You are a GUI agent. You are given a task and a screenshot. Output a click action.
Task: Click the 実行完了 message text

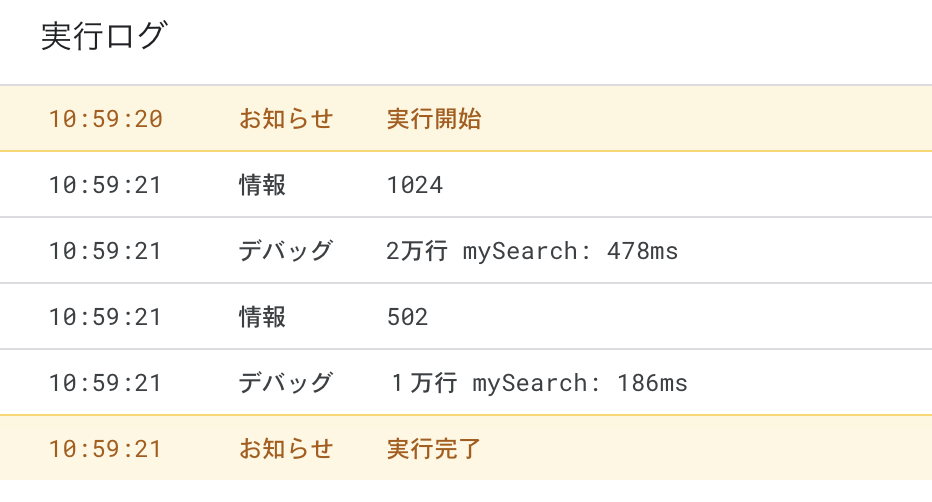(434, 449)
